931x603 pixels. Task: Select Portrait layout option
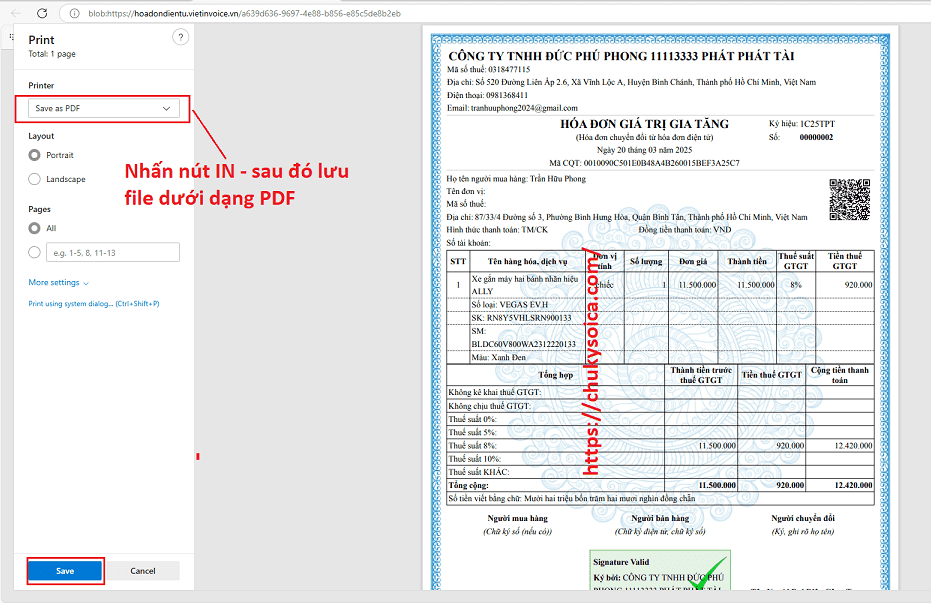[x=34, y=155]
